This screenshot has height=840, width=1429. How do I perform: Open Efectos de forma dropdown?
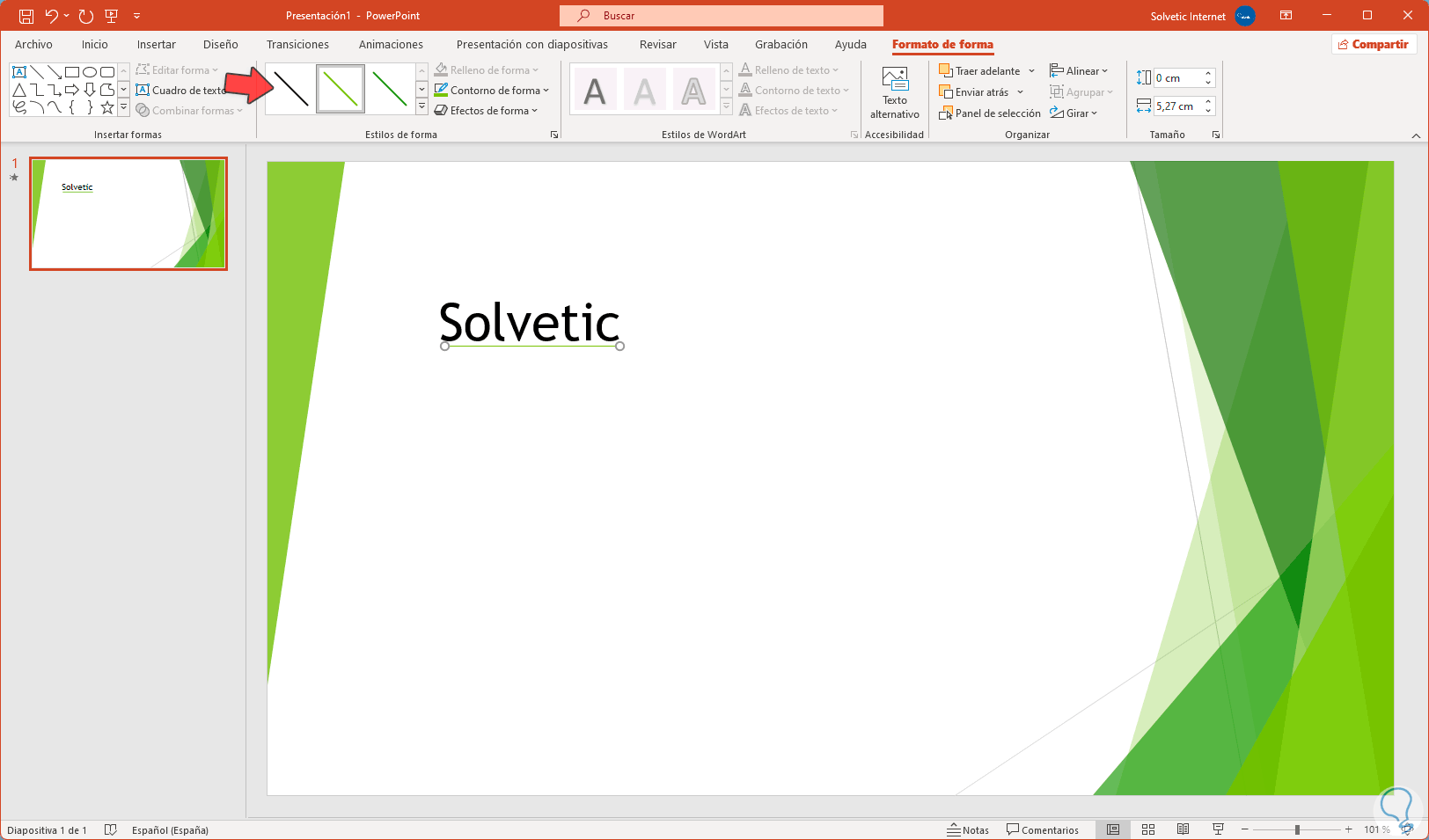(x=486, y=110)
